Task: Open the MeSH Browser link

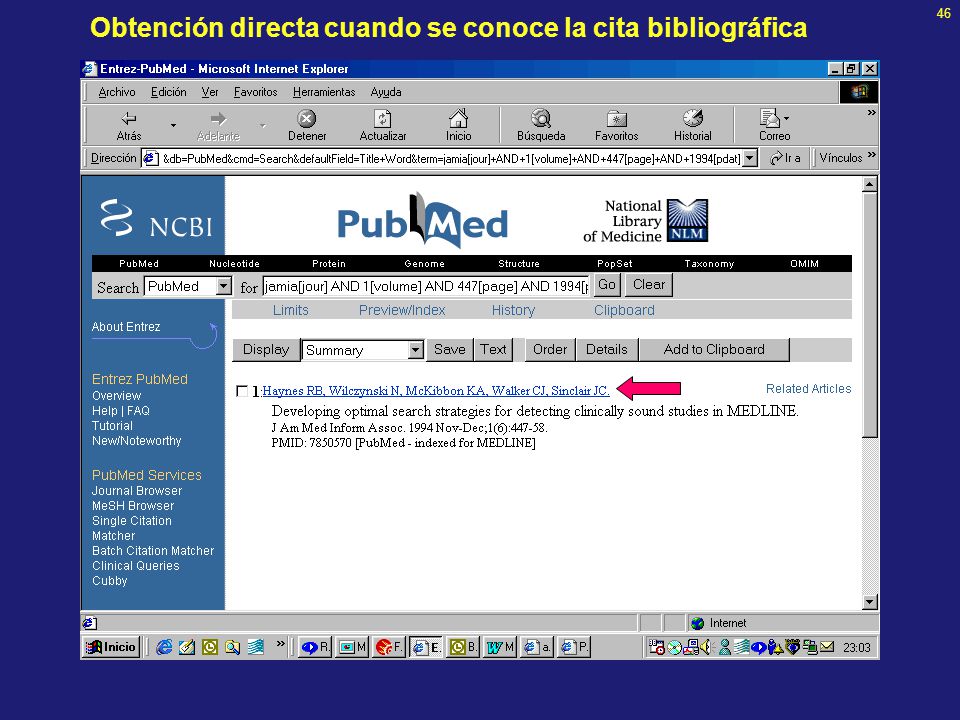Action: click(x=133, y=506)
